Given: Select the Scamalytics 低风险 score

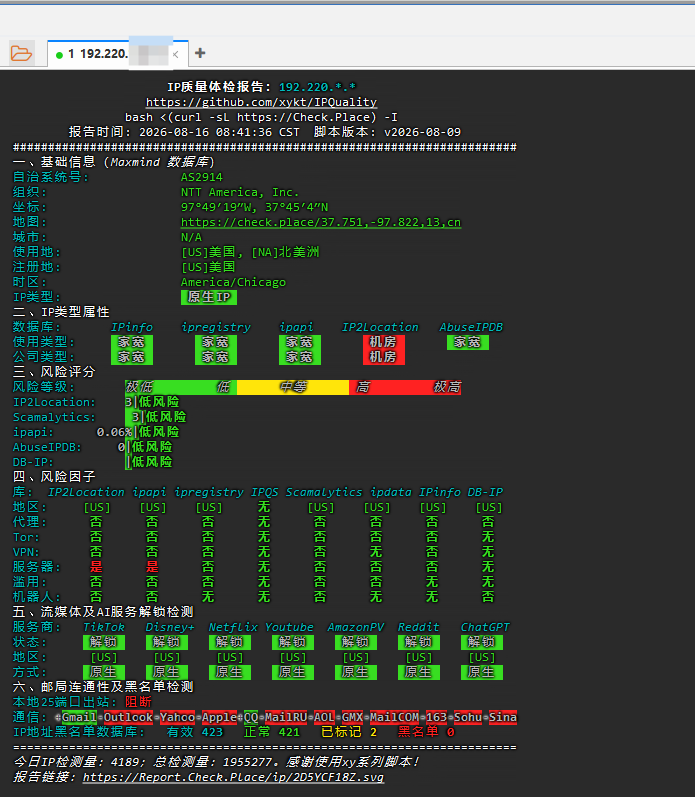Looking at the screenshot, I should coord(159,417).
